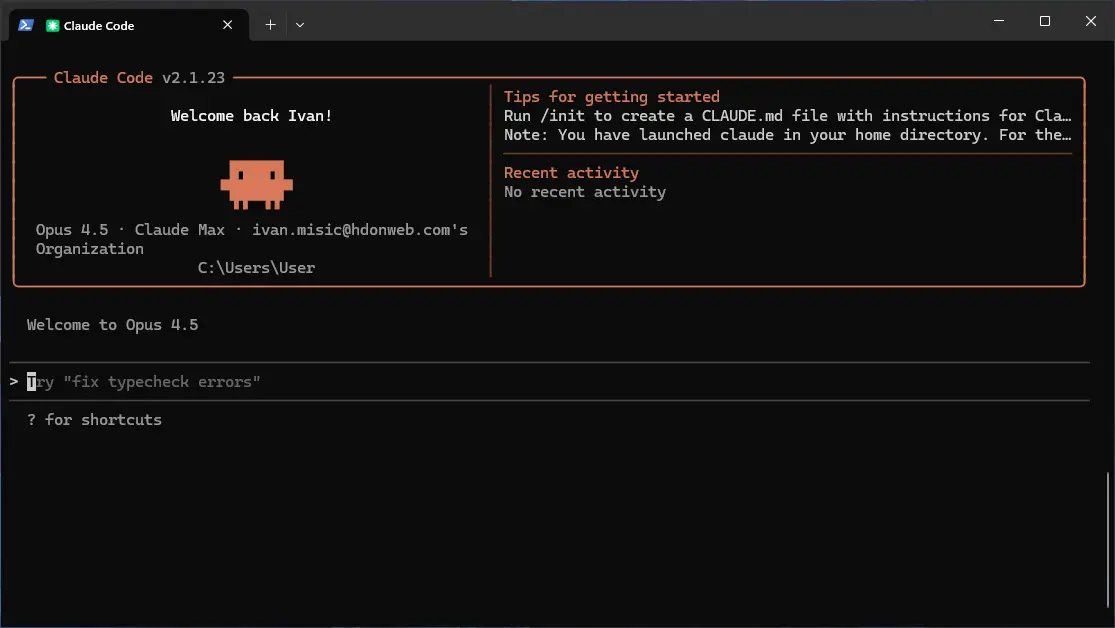Close the Claude Code tab
The height and width of the screenshot is (628, 1115).
pos(227,25)
